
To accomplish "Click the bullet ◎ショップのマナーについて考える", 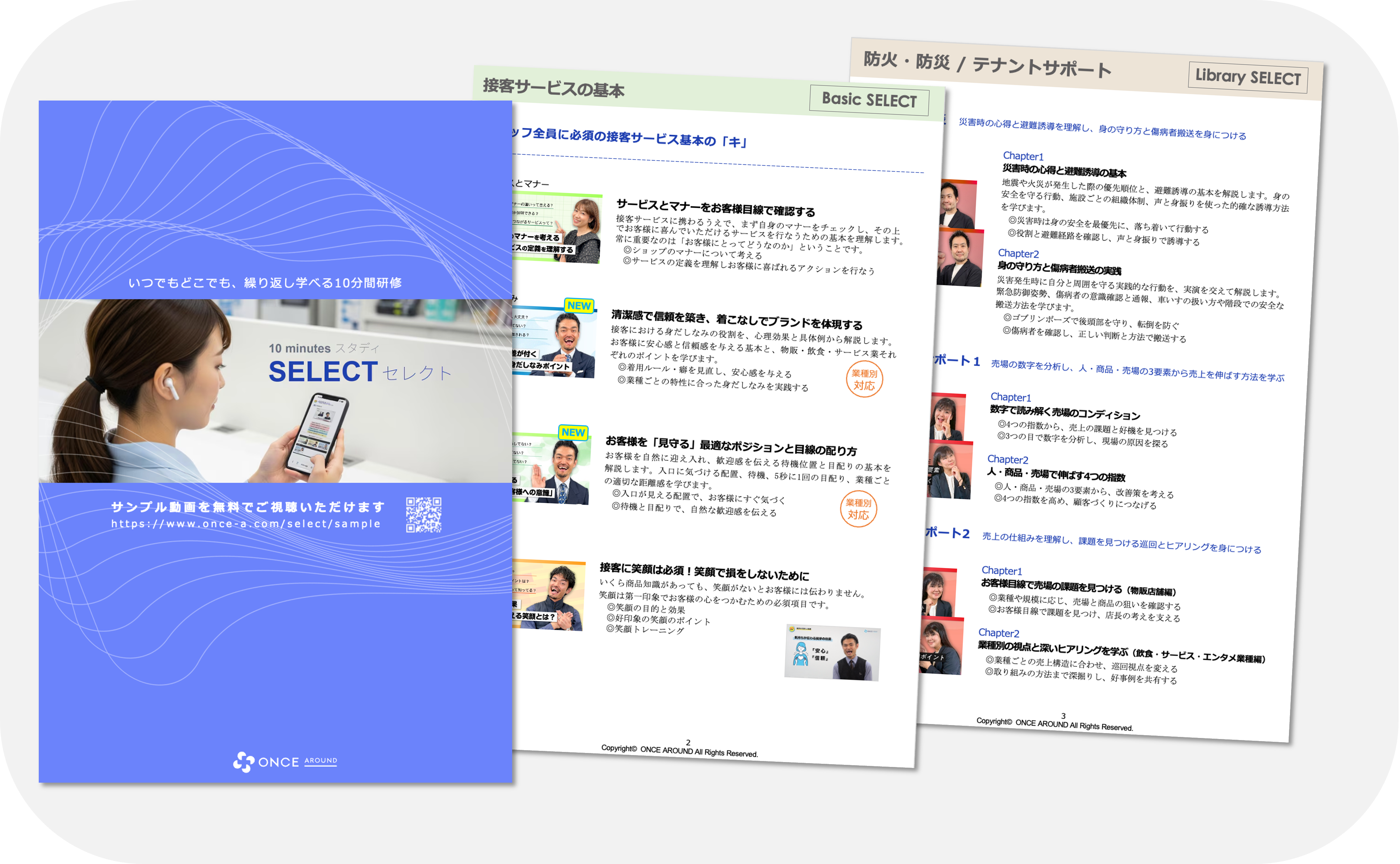I will click(693, 253).
